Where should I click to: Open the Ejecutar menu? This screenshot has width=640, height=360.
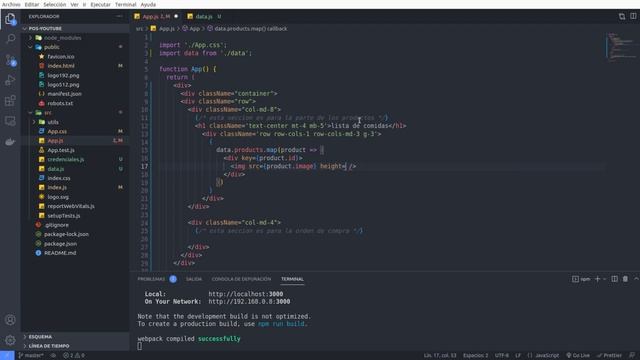pyautogui.click(x=100, y=4)
